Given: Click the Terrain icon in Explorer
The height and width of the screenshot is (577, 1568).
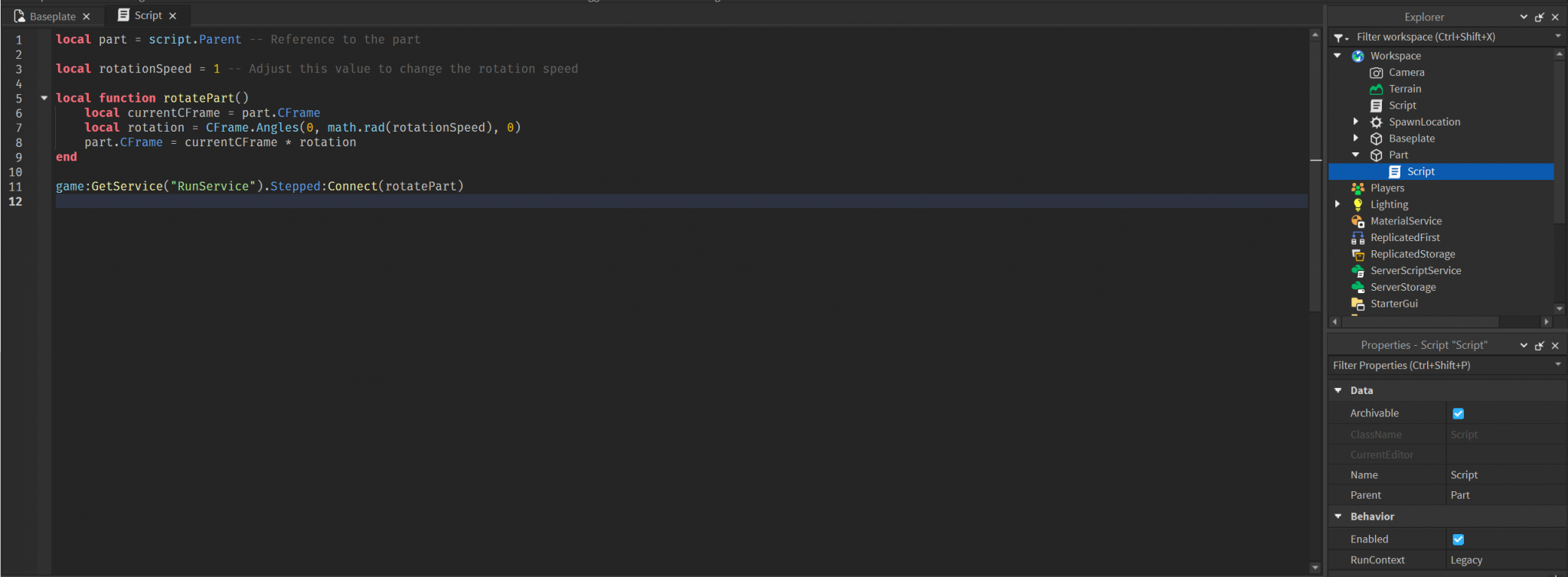Looking at the screenshot, I should (x=1376, y=89).
